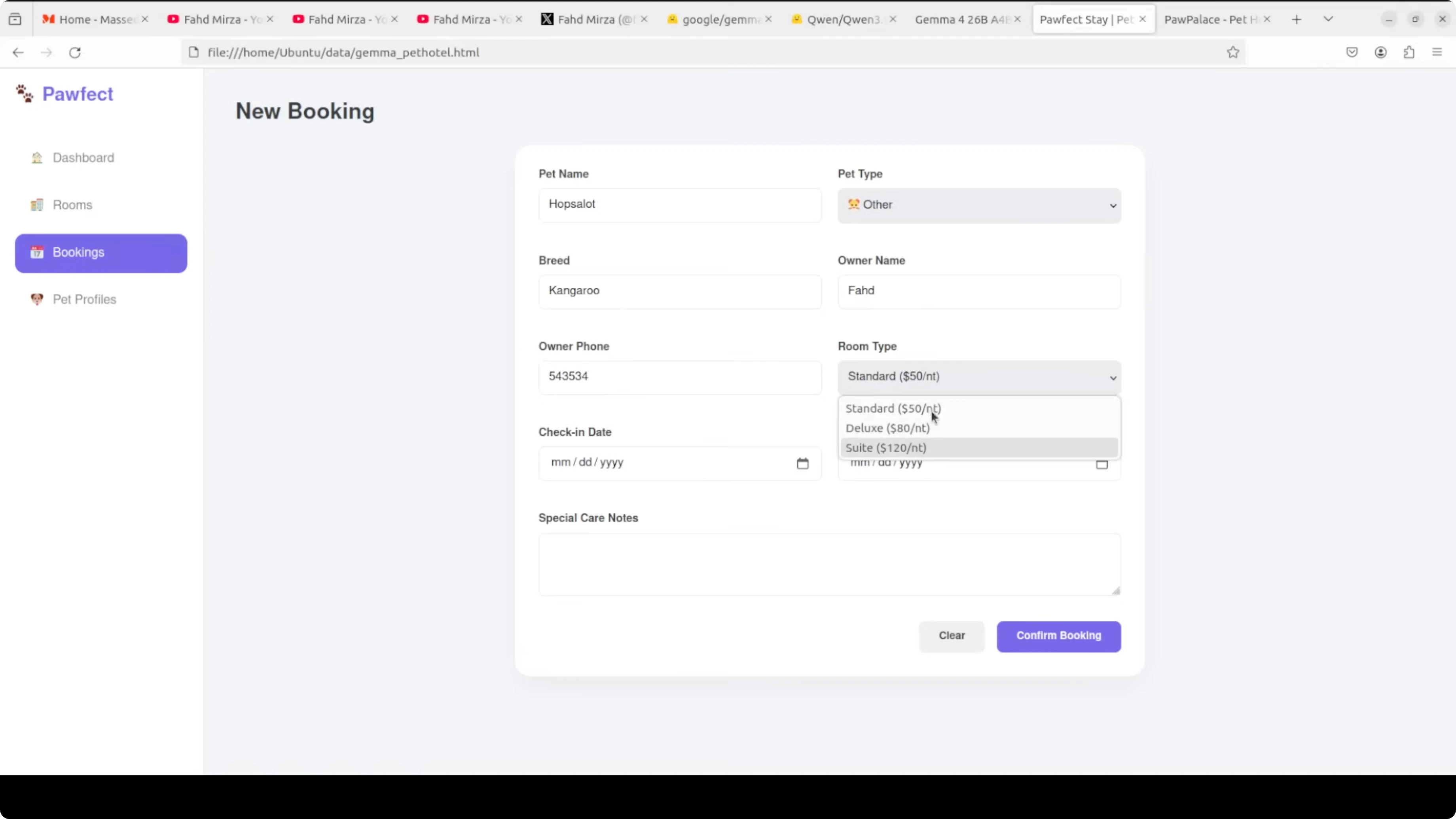Click the Firefox account profile icon
This screenshot has height=819, width=1456.
pos(1380,53)
